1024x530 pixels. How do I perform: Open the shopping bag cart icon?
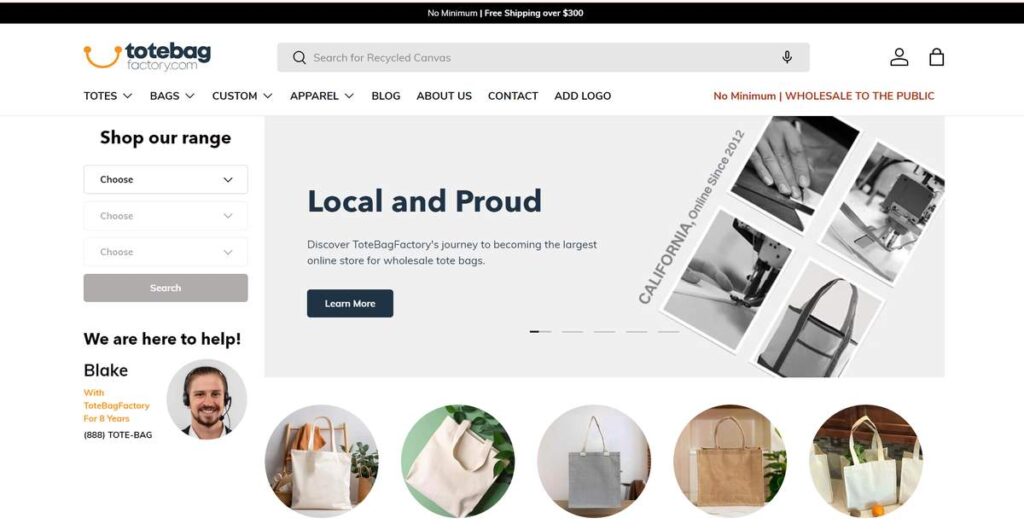tap(936, 57)
